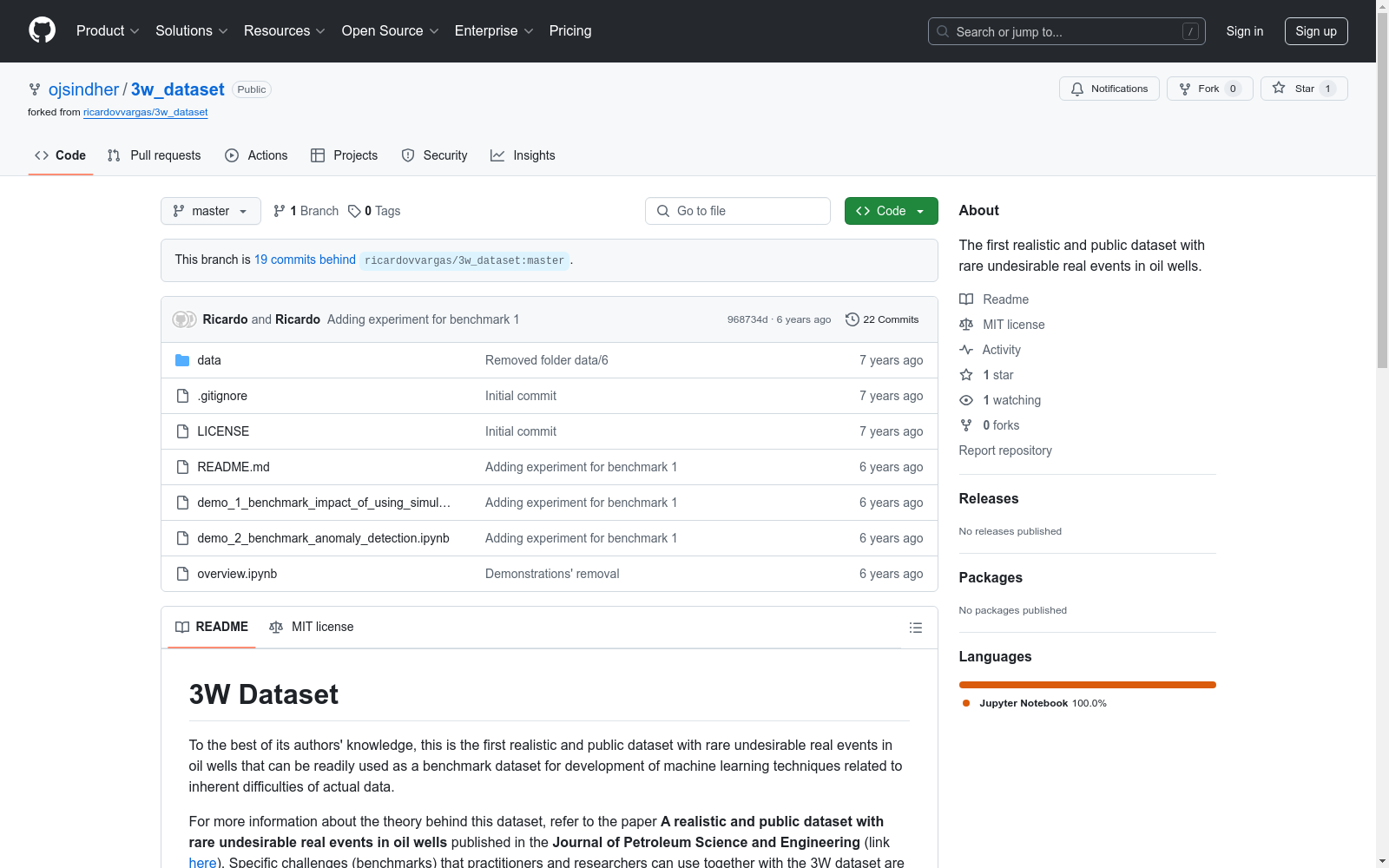
Task: Click the 'Removed folder data/6' commit message
Action: click(x=547, y=360)
